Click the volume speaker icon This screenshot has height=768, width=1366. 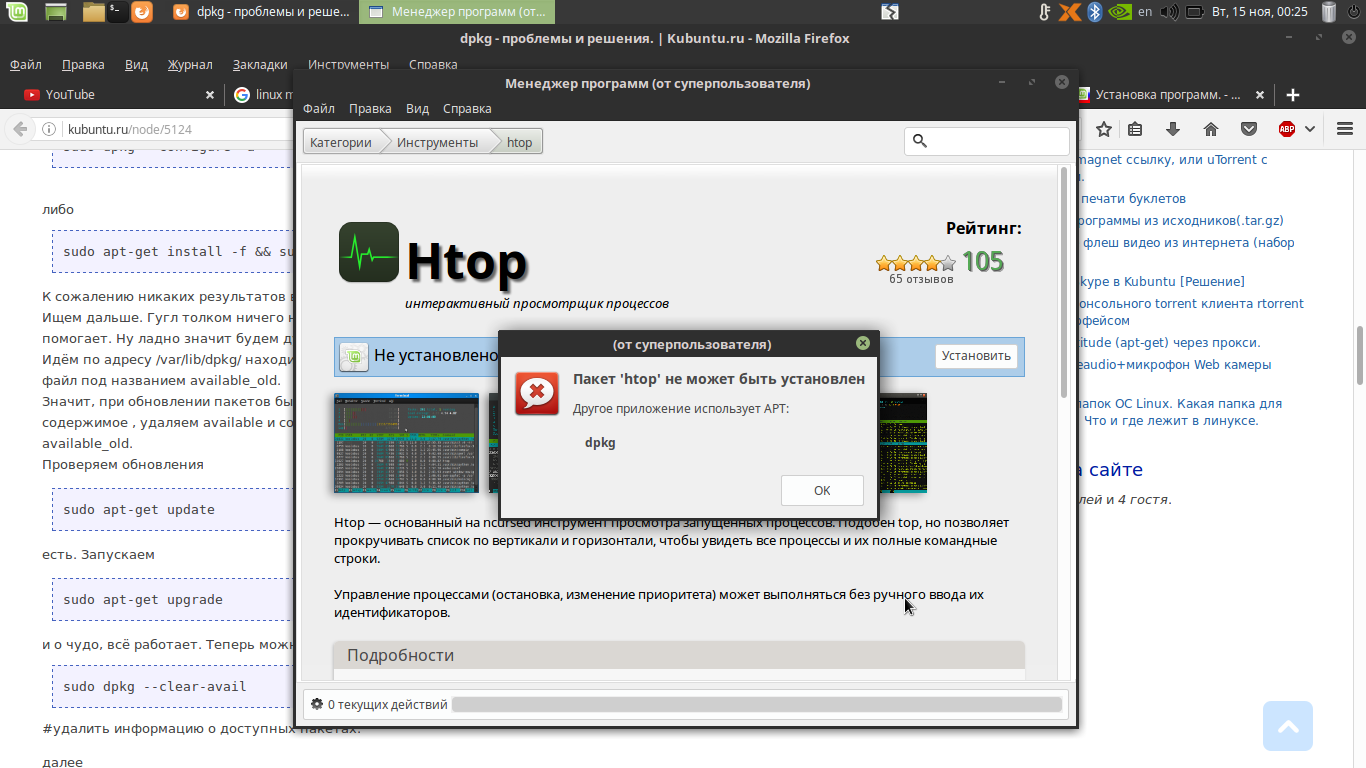(x=1169, y=12)
